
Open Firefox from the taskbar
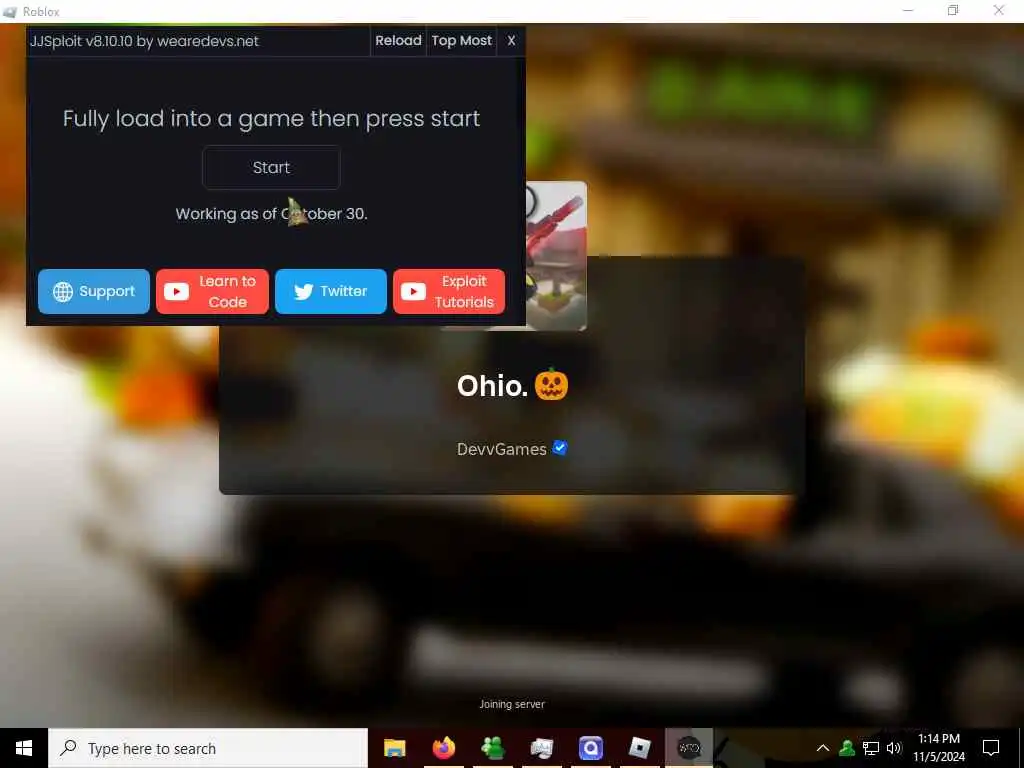[x=443, y=748]
